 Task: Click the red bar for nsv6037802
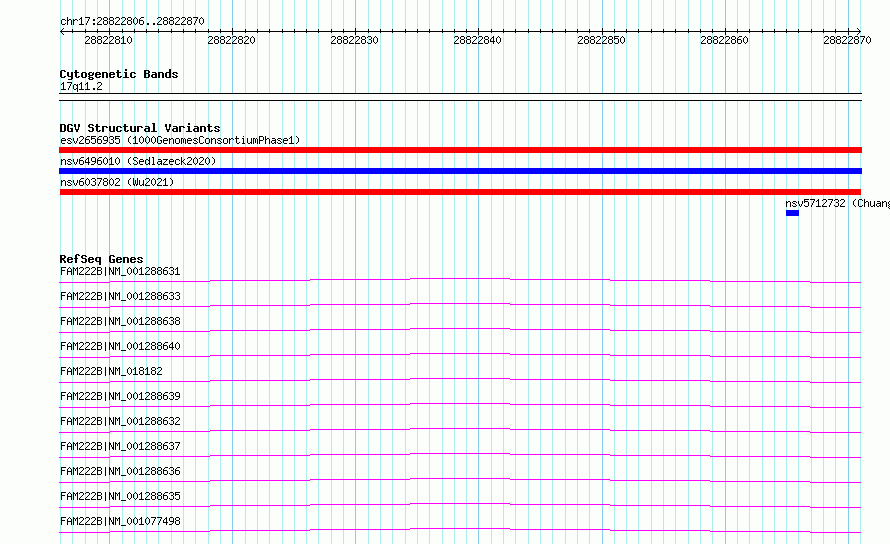point(460,192)
